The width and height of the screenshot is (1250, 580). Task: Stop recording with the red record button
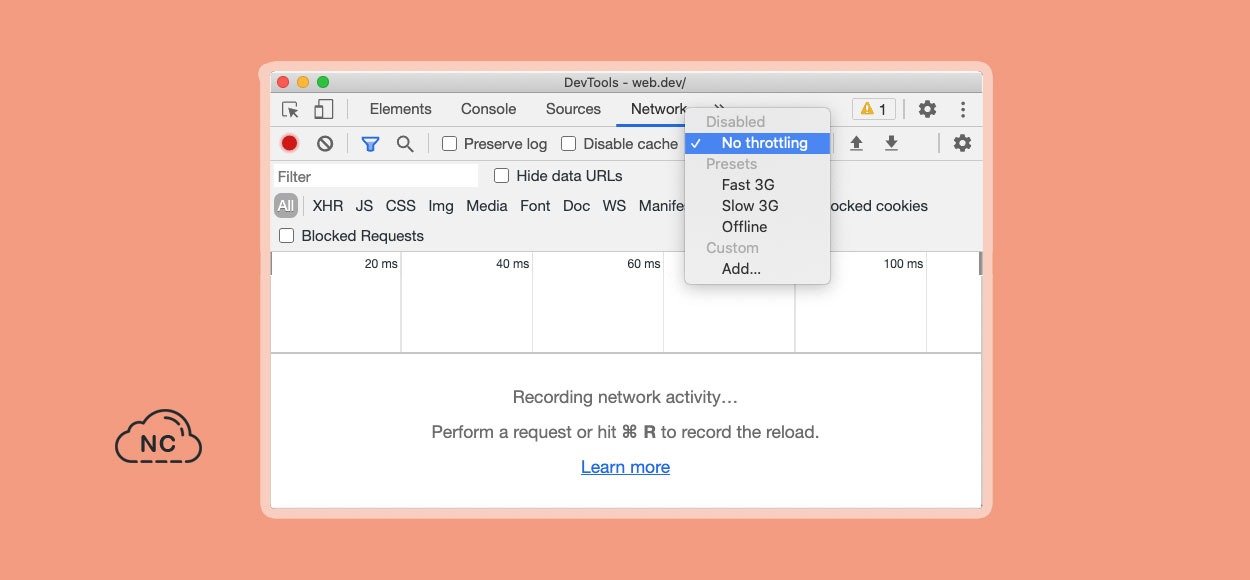[x=289, y=143]
